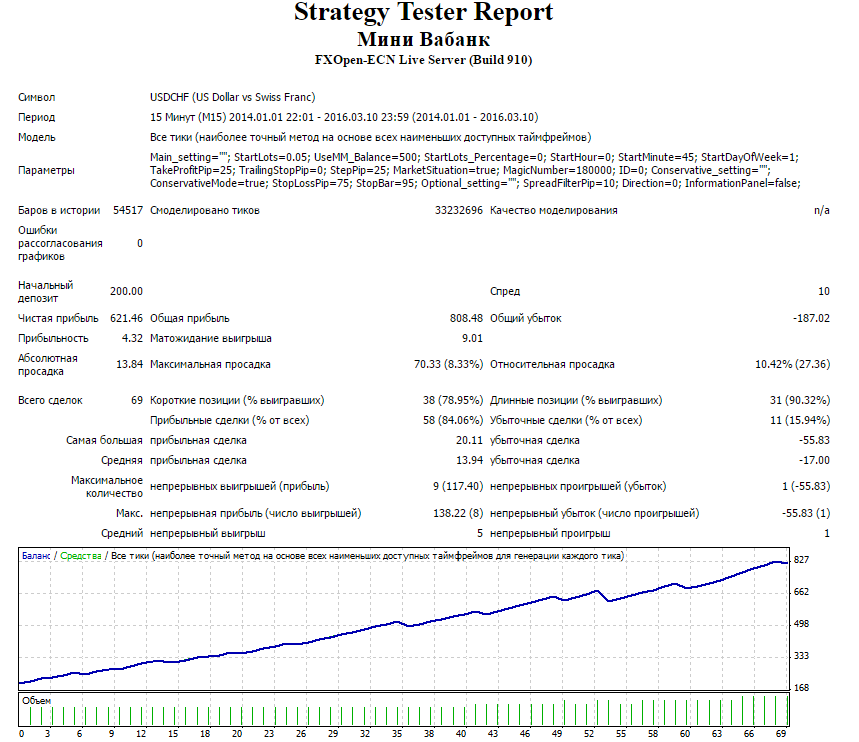Click the TakeProfitPip=25 parameters line
Screen dimensions: 859x742
(x=460, y=170)
